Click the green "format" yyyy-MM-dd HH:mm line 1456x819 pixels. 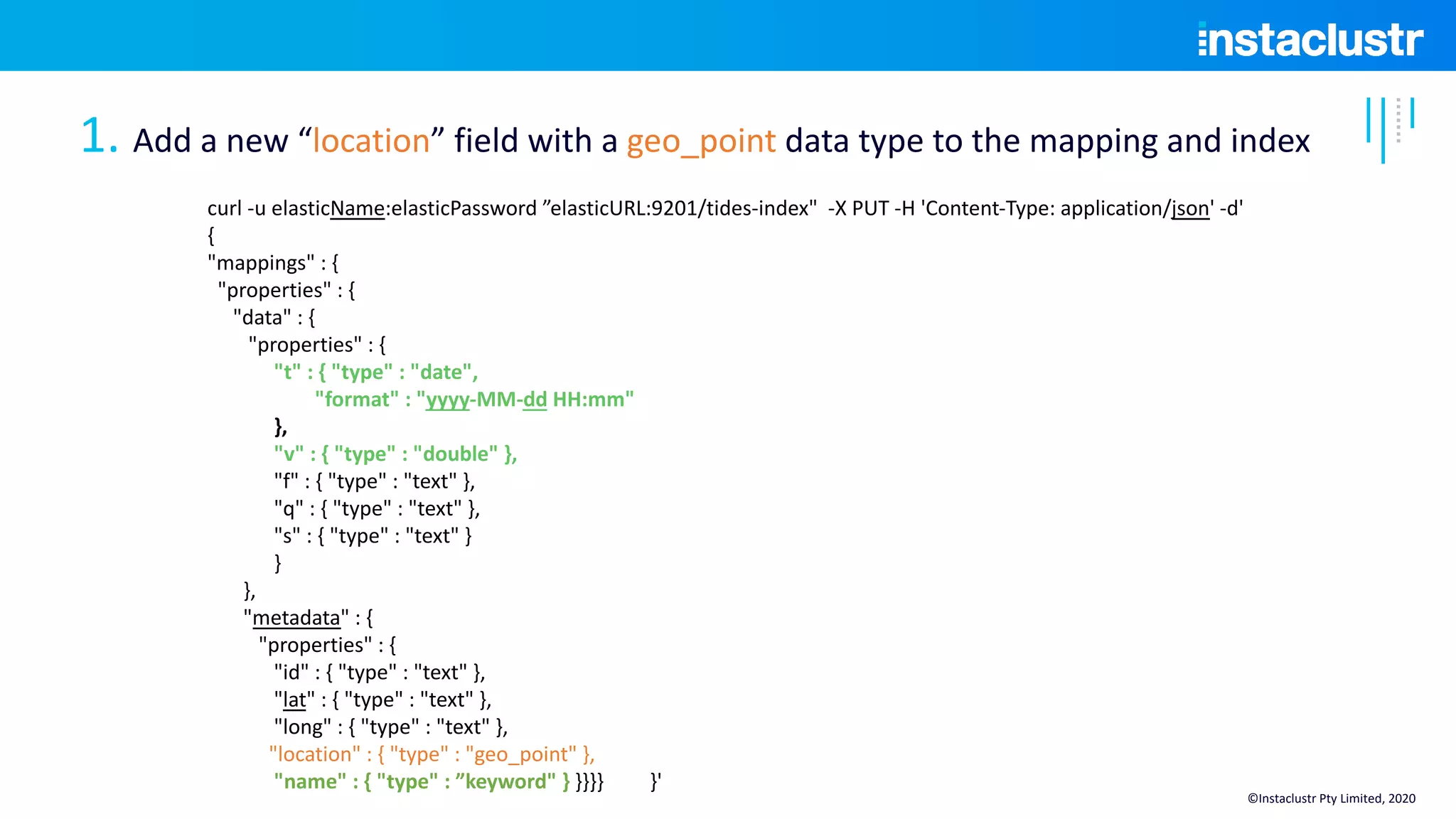coord(474,400)
